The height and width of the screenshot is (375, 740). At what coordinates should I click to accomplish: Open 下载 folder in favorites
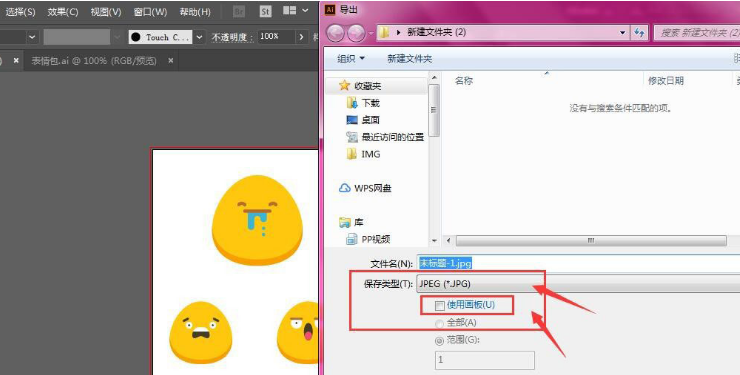(370, 103)
